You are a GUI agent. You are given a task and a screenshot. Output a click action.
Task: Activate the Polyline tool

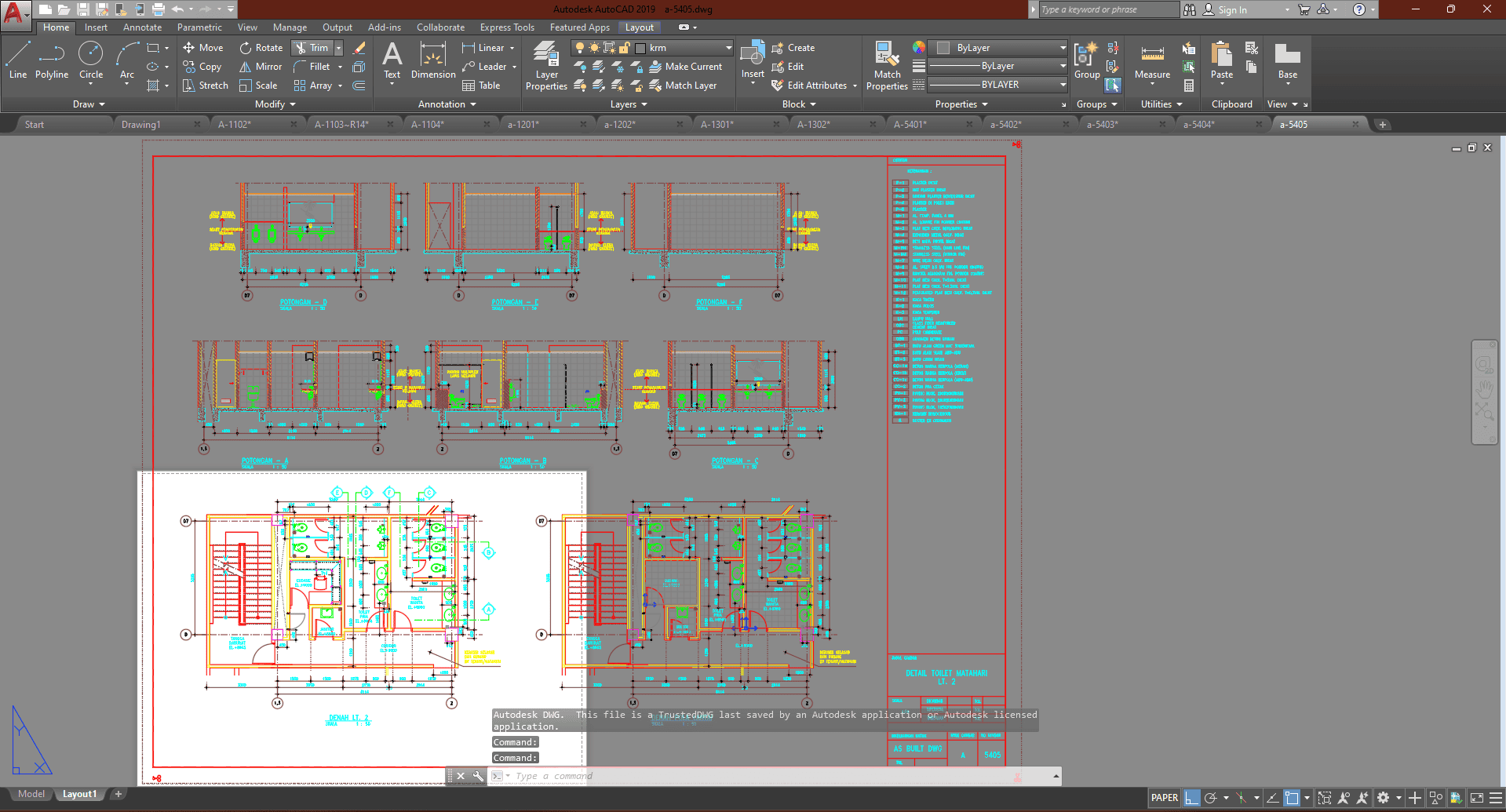[52, 60]
